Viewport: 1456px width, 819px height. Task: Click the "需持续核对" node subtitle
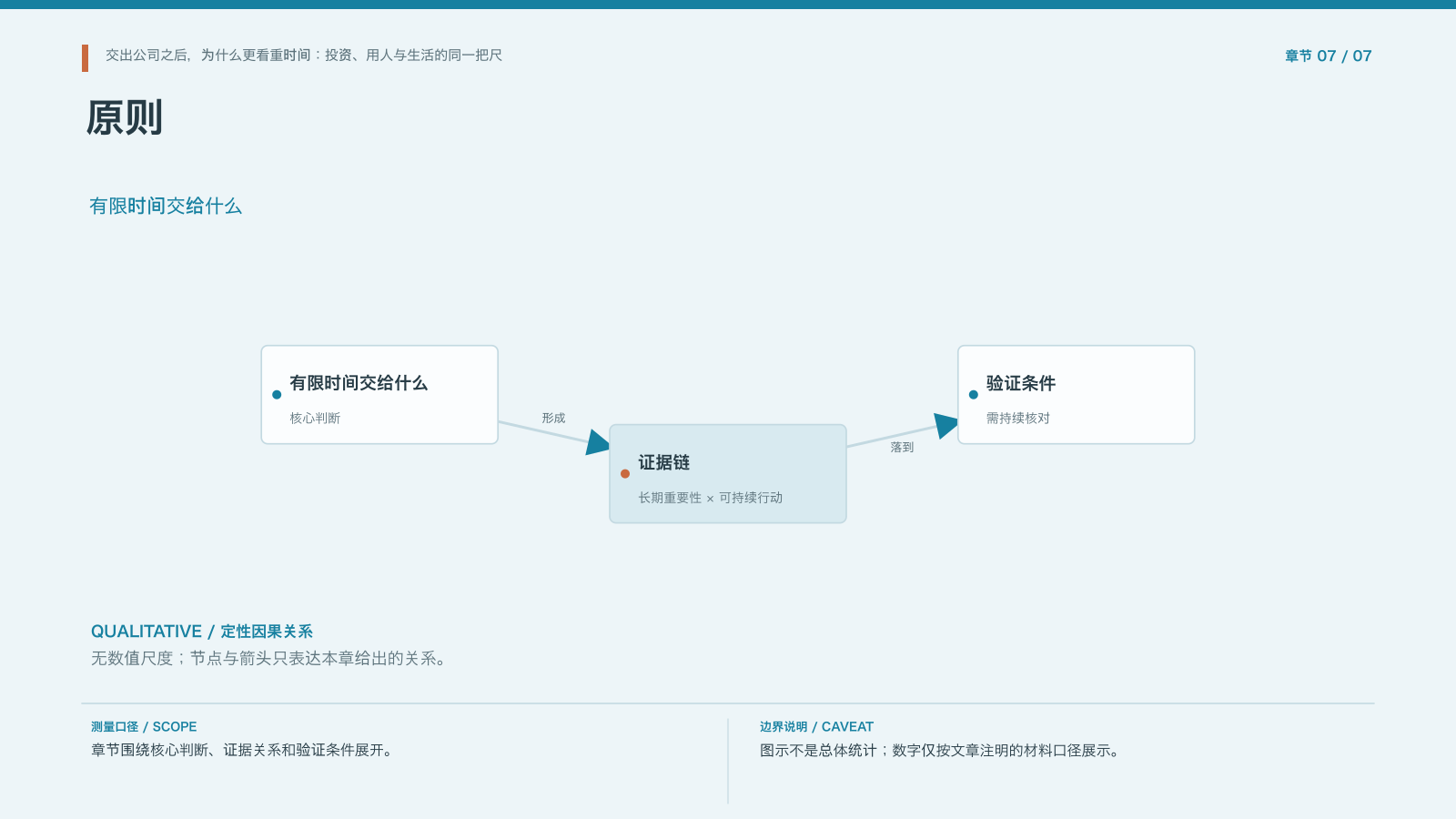pyautogui.click(x=1018, y=419)
